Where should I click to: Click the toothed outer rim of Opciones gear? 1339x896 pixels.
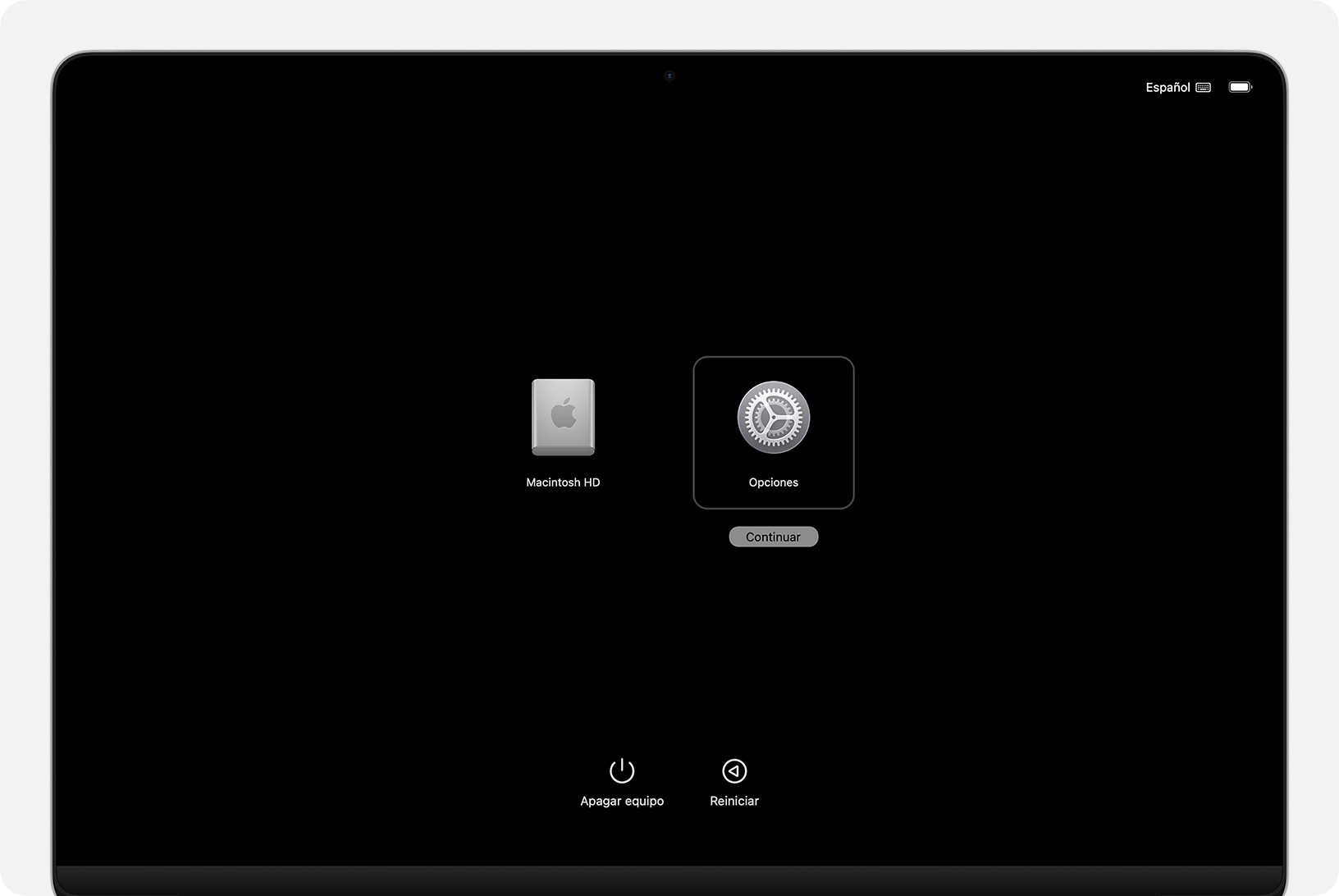pyautogui.click(x=773, y=386)
